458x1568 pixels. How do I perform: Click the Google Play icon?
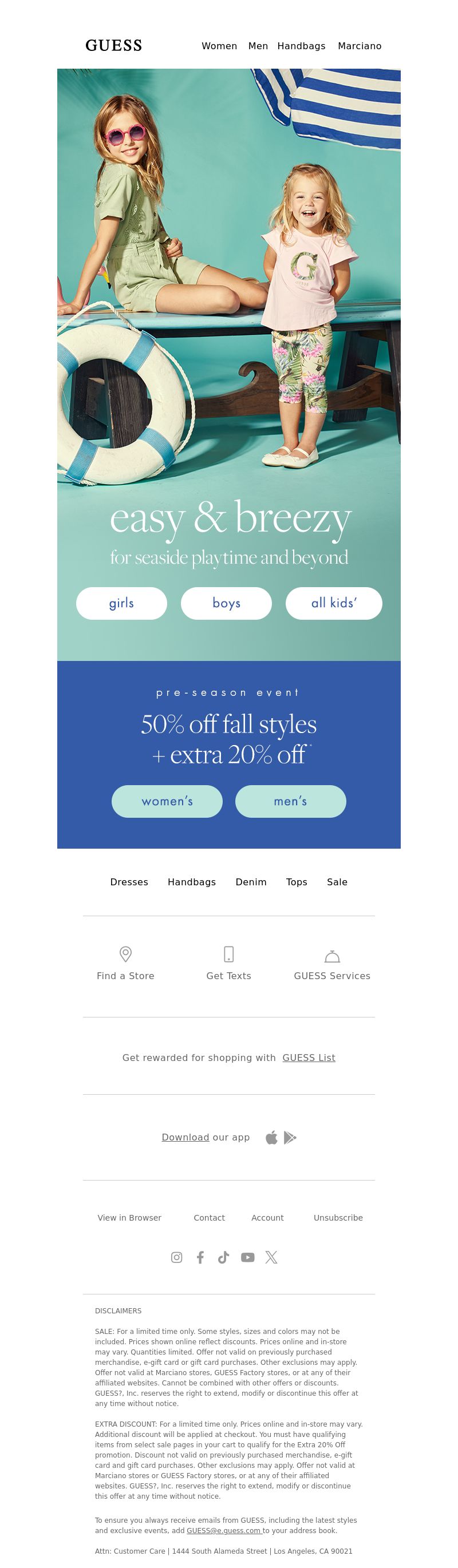point(290,1137)
